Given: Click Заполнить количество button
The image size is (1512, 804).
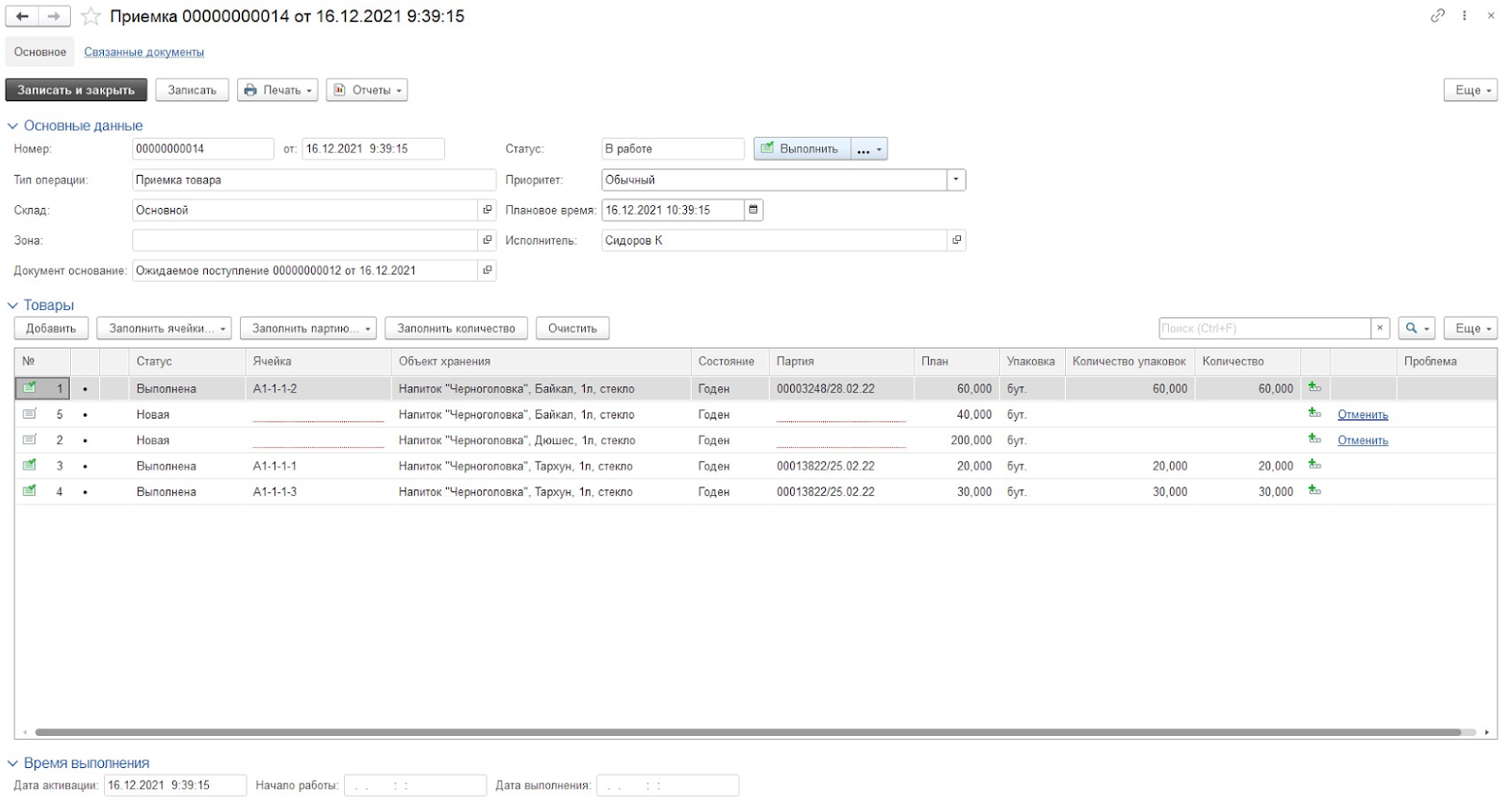Looking at the screenshot, I should 456,328.
